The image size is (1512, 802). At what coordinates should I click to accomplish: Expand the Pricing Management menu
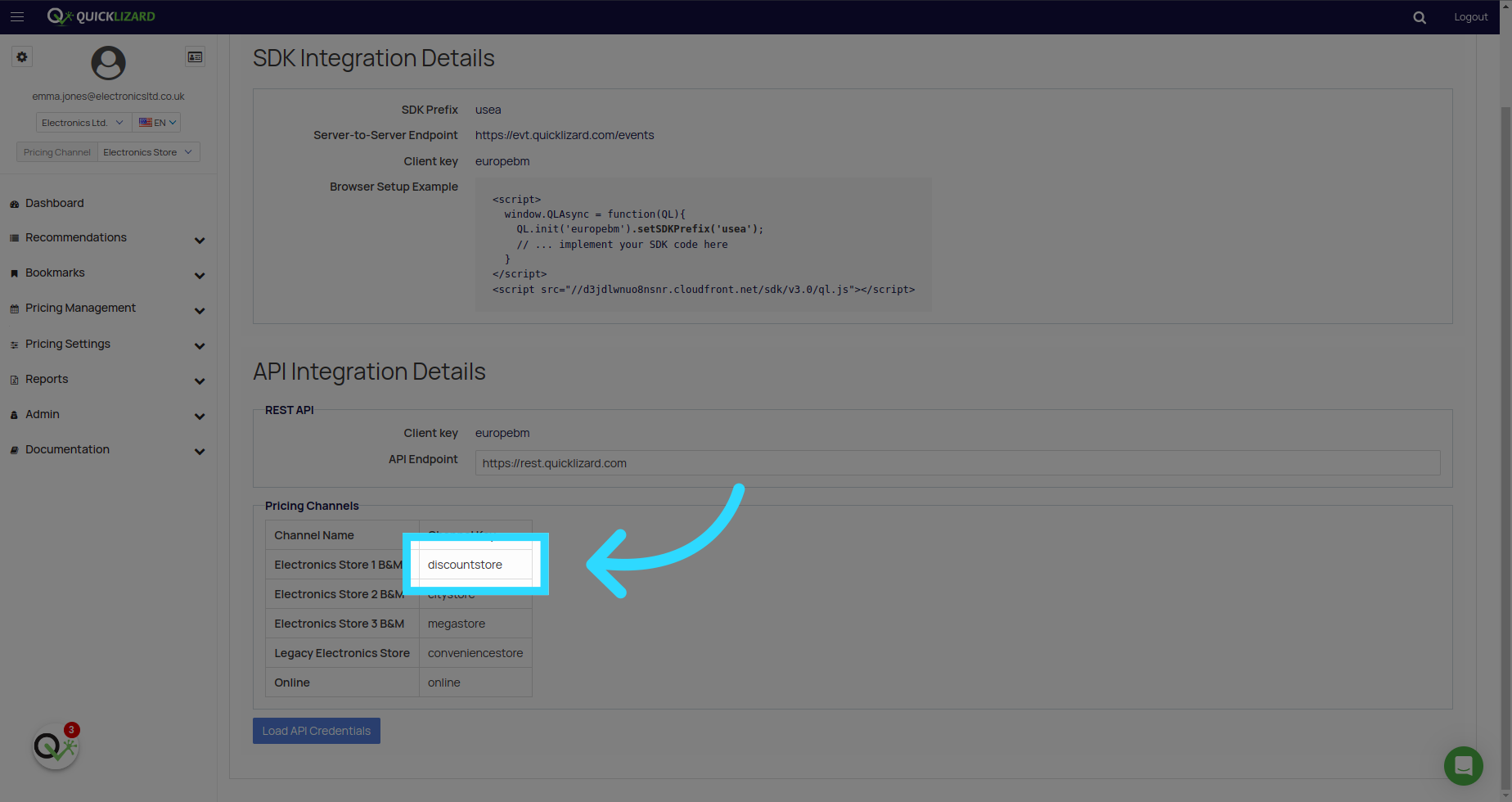pos(107,309)
